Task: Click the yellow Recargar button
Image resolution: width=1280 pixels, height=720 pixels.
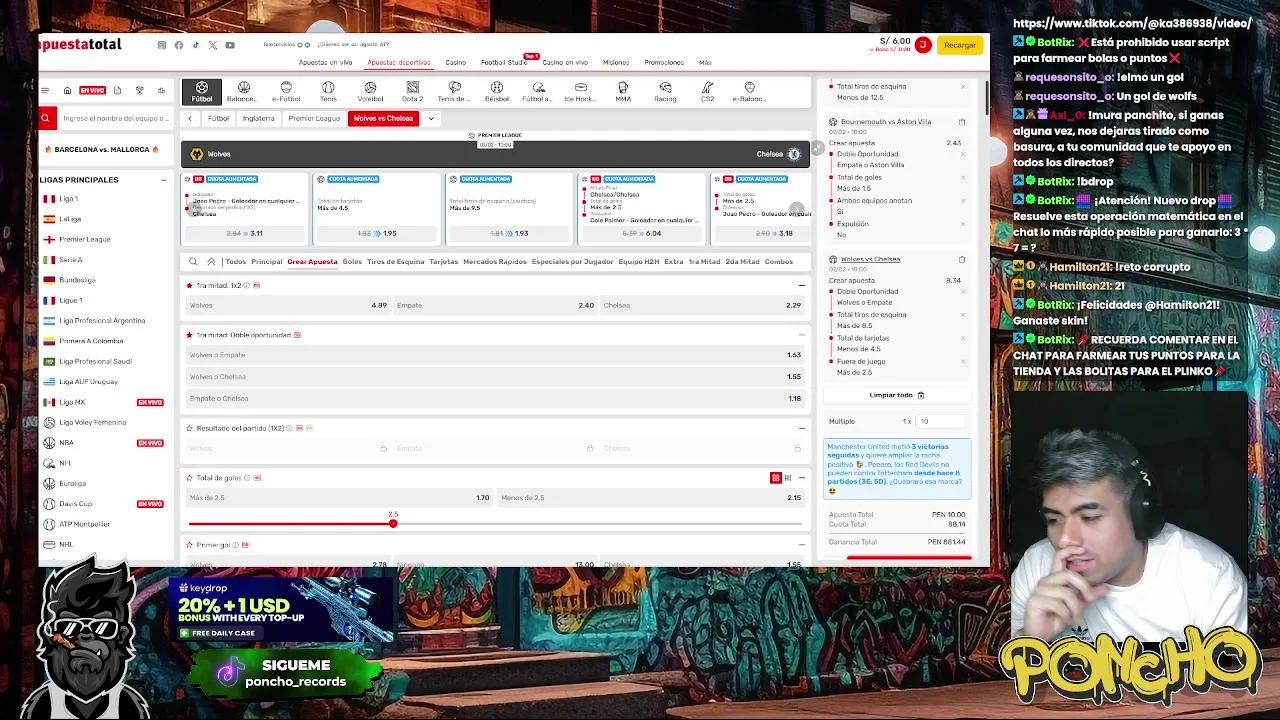Action: click(x=959, y=45)
